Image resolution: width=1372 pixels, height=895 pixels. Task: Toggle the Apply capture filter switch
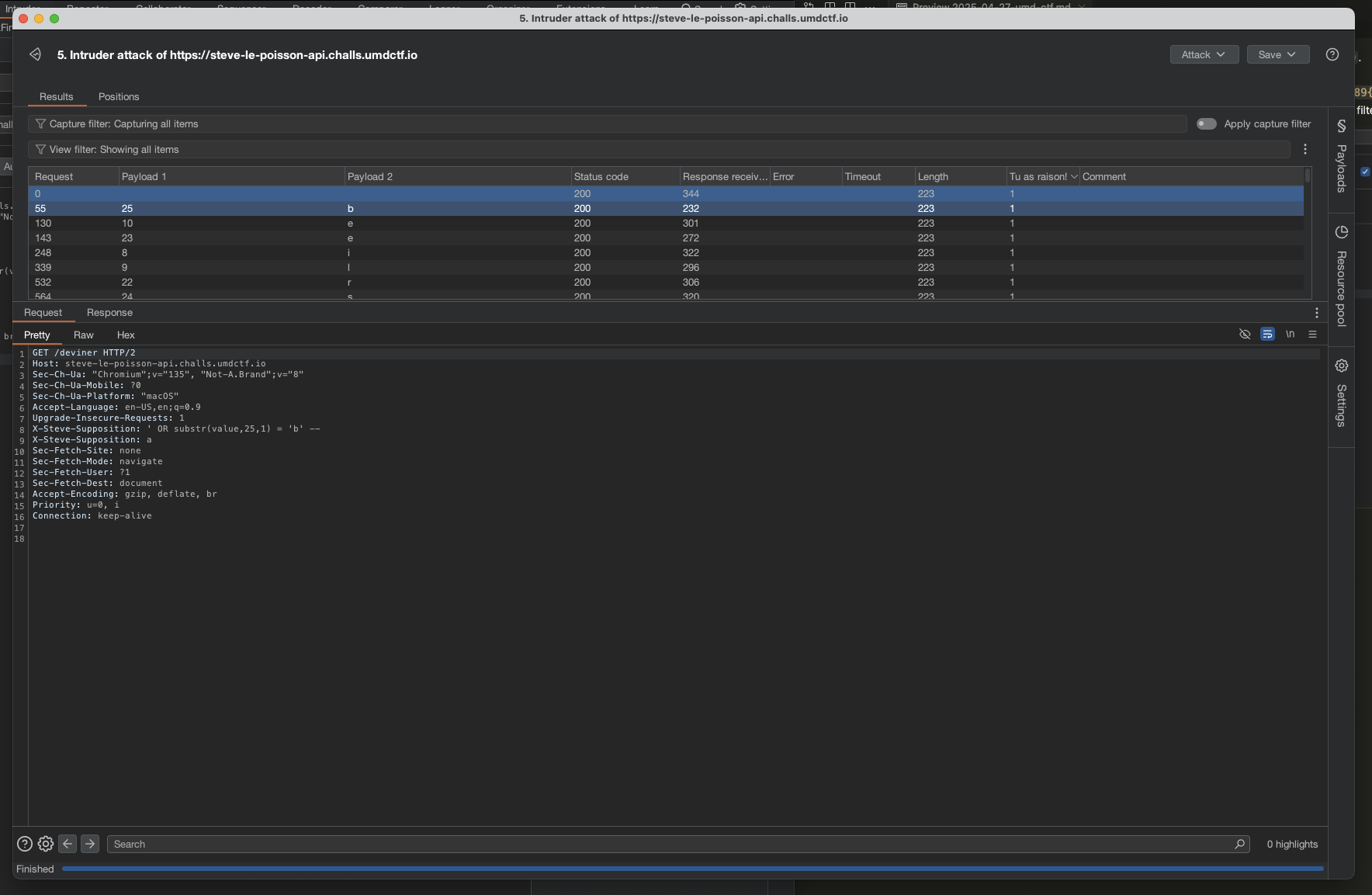pyautogui.click(x=1206, y=124)
